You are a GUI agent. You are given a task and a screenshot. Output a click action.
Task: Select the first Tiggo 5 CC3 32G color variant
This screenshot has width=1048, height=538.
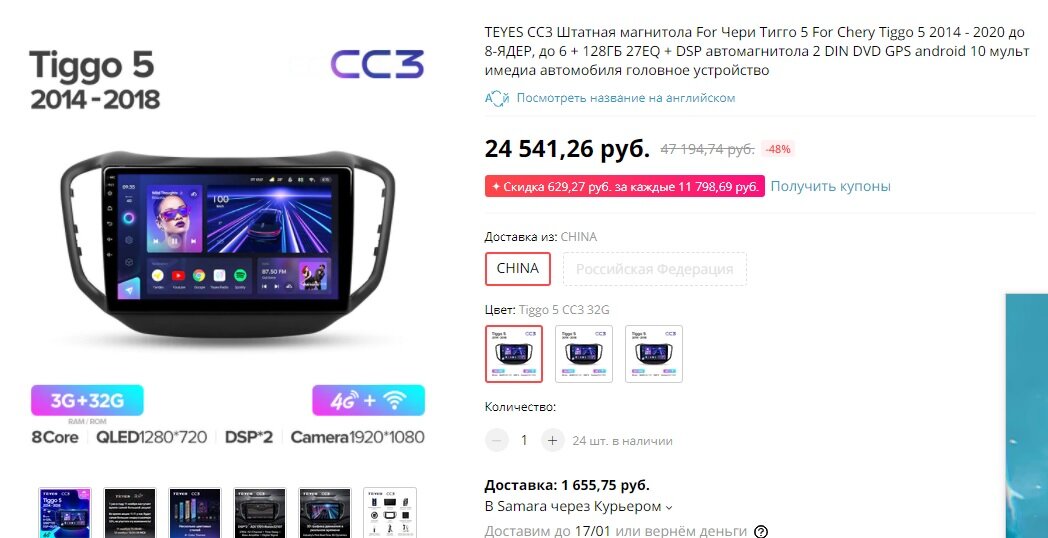point(513,354)
